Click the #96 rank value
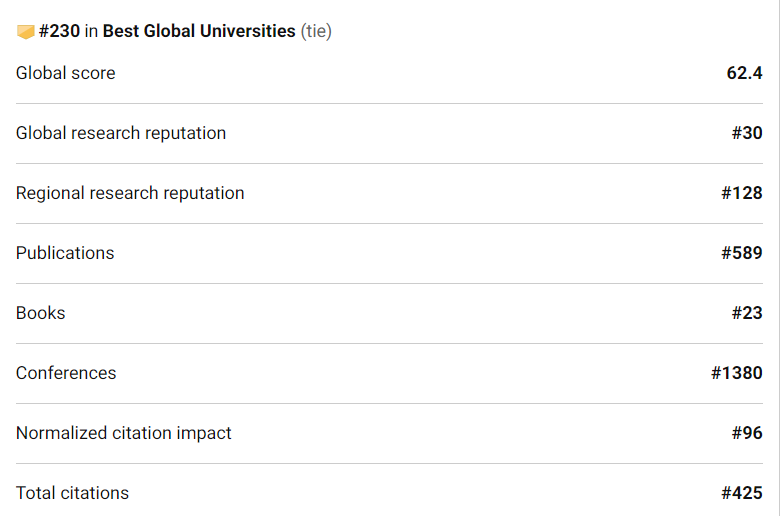Viewport: 782px width, 516px height. pyautogui.click(x=747, y=433)
